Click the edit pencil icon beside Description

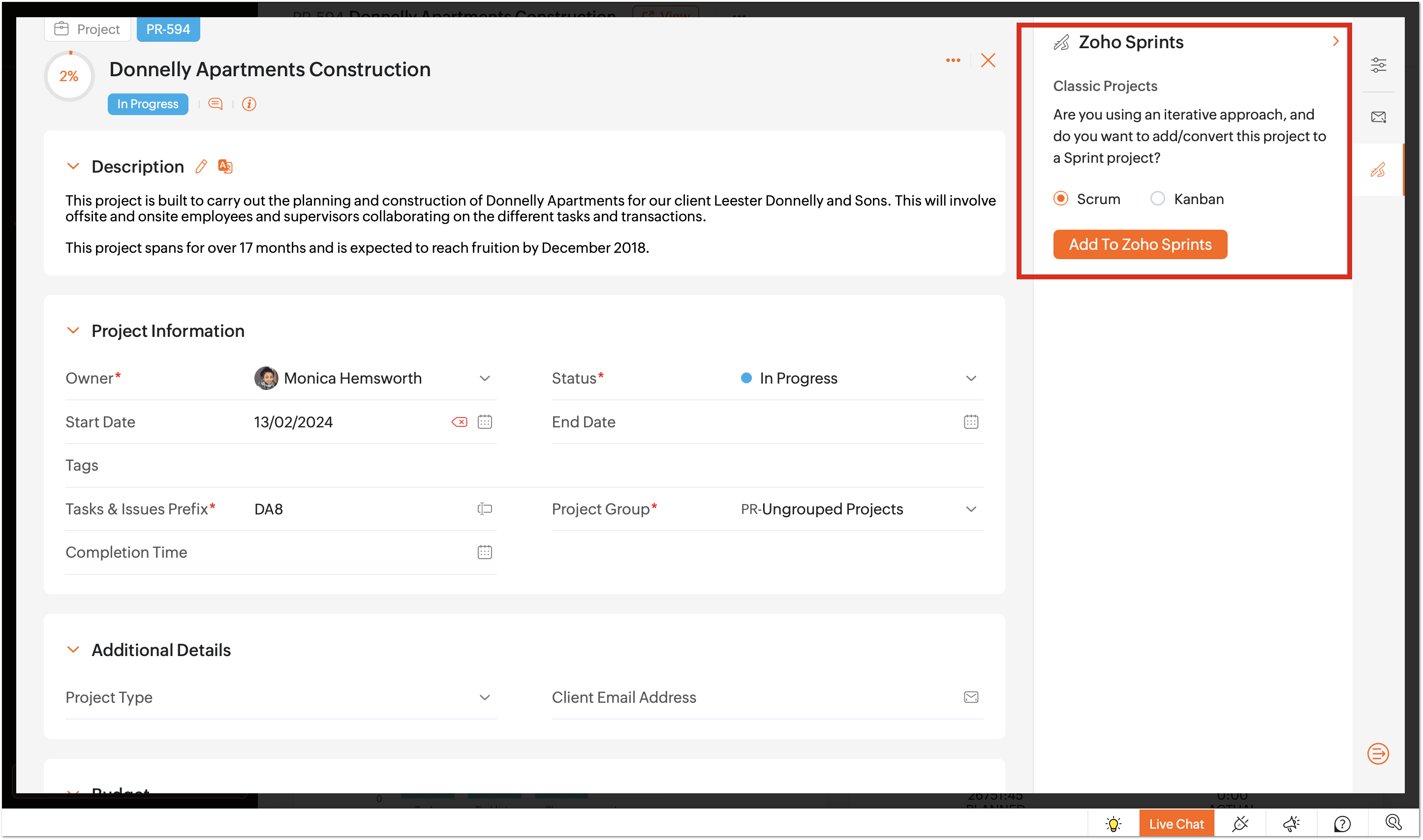pos(201,166)
